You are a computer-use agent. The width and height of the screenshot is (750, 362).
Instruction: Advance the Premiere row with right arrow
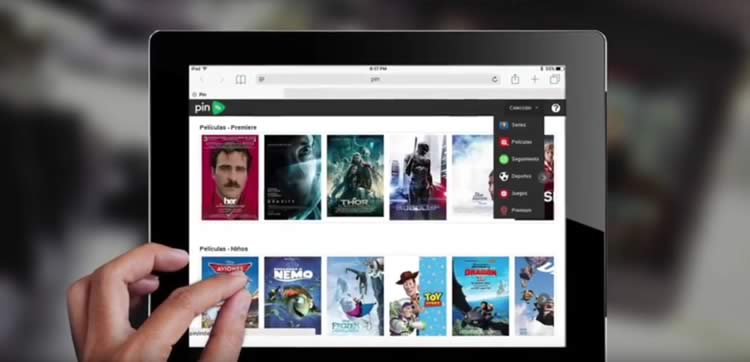542,177
